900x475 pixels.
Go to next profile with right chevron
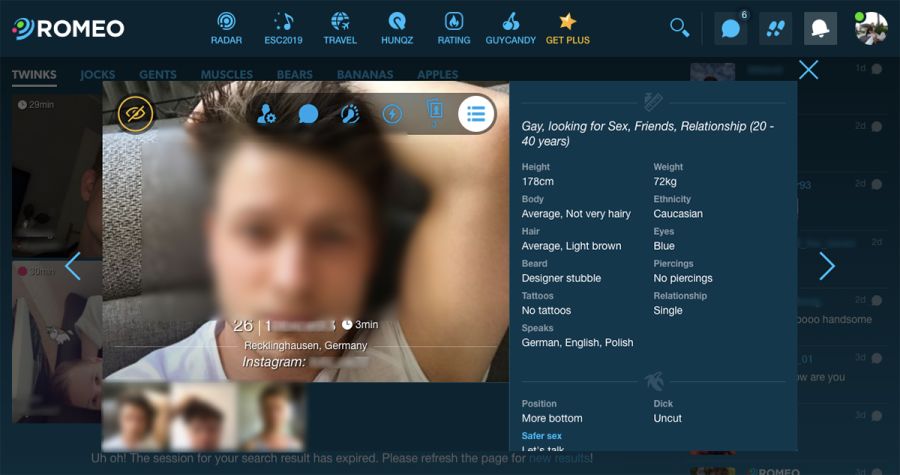(x=827, y=266)
